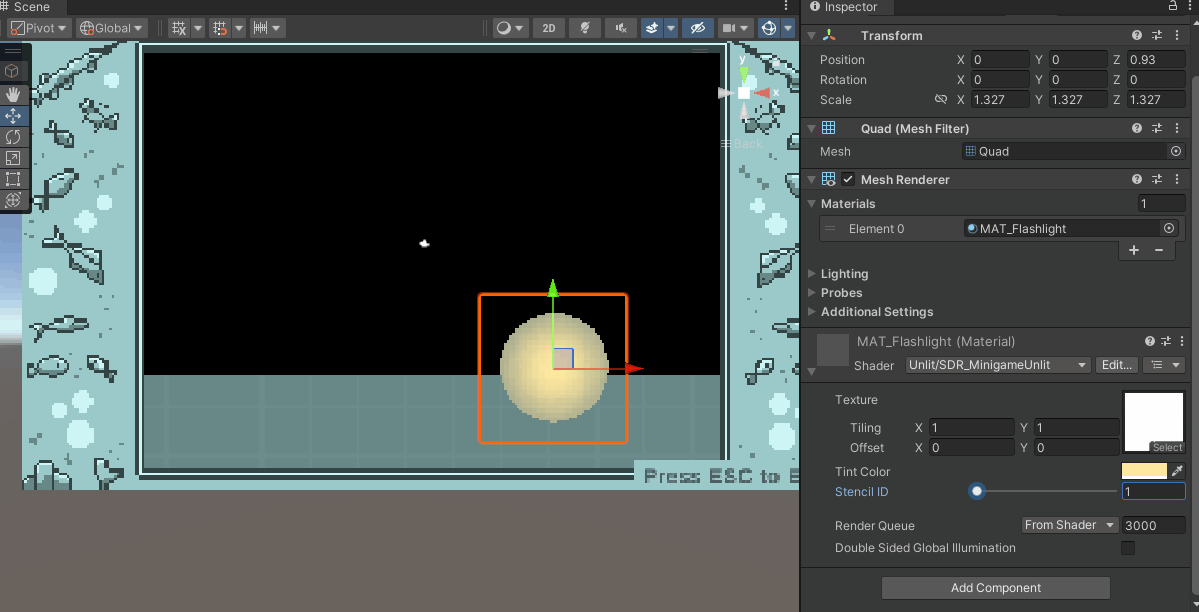The height and width of the screenshot is (612, 1199).
Task: Select the Move tool
Action: point(13,116)
